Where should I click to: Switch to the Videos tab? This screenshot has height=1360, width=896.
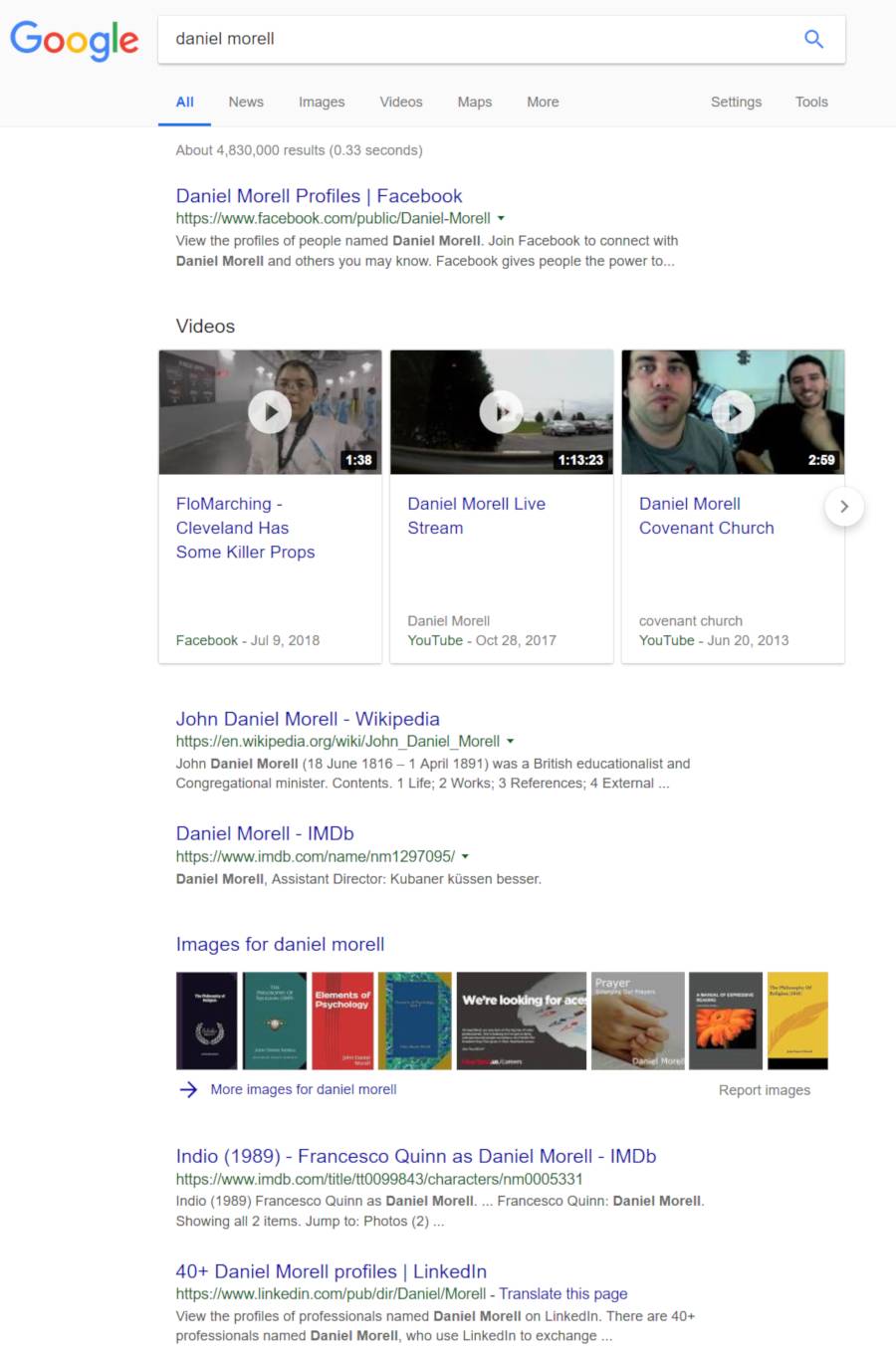pyautogui.click(x=401, y=102)
